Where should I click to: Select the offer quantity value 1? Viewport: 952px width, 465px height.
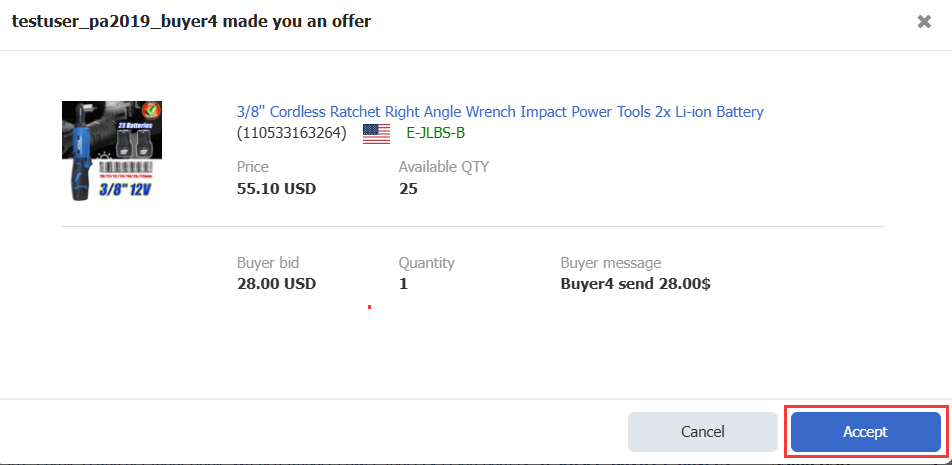click(x=403, y=284)
